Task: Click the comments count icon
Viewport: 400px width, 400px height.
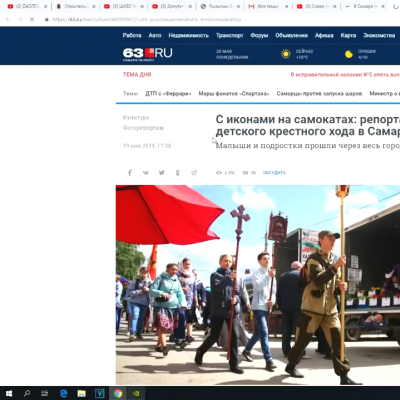Action: pyautogui.click(x=245, y=173)
